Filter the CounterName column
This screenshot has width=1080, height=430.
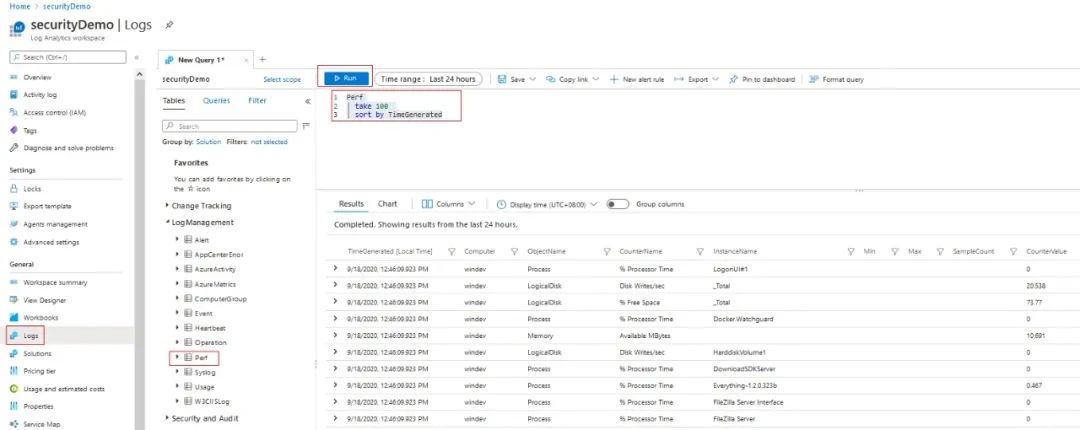[x=700, y=252]
